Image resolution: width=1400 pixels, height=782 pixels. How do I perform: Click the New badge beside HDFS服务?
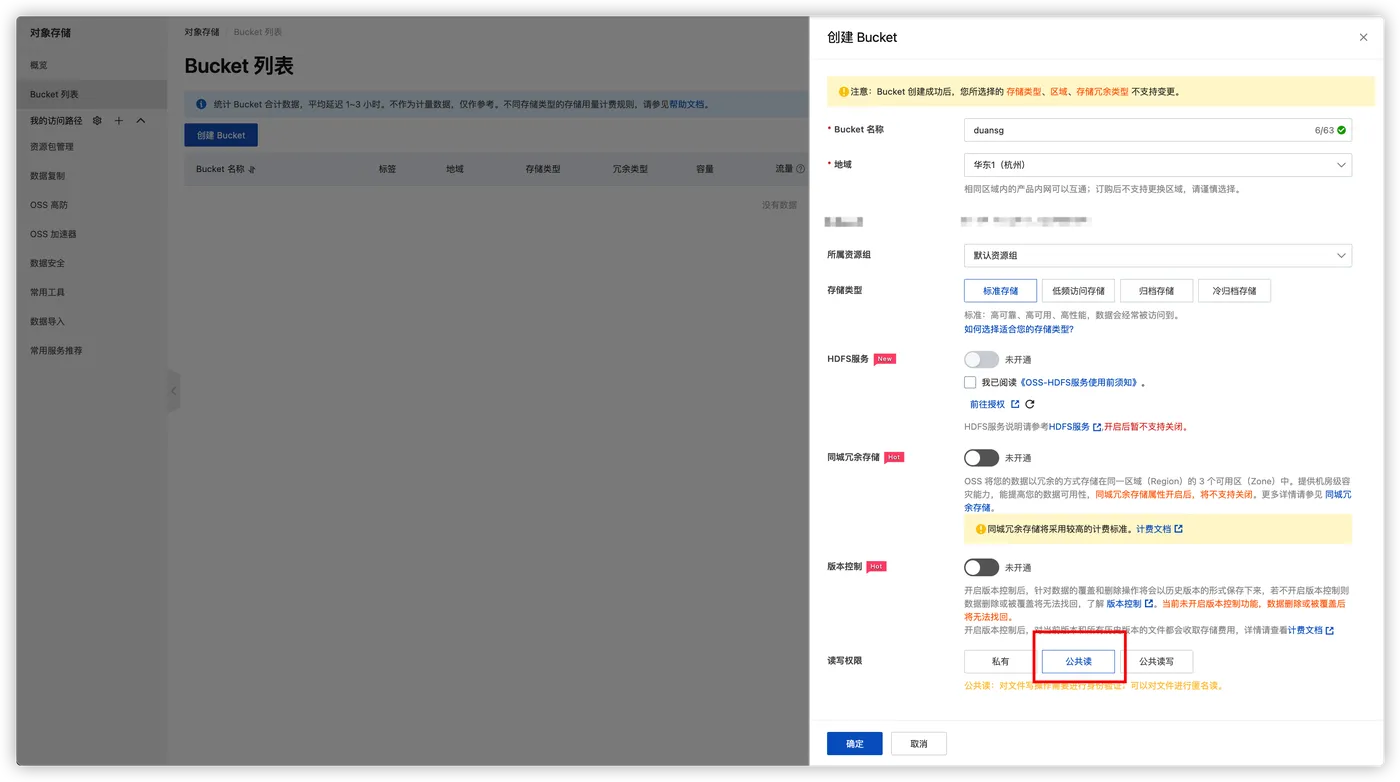coord(885,358)
